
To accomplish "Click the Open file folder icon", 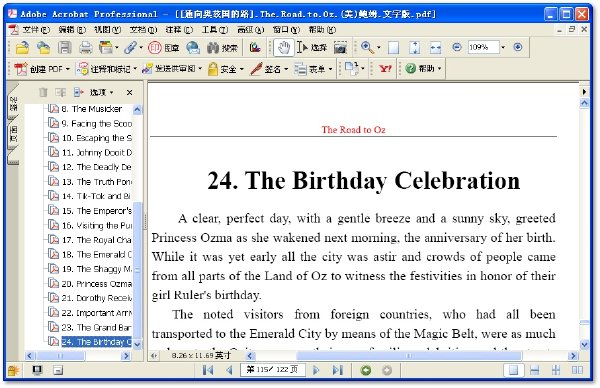I will point(23,47).
